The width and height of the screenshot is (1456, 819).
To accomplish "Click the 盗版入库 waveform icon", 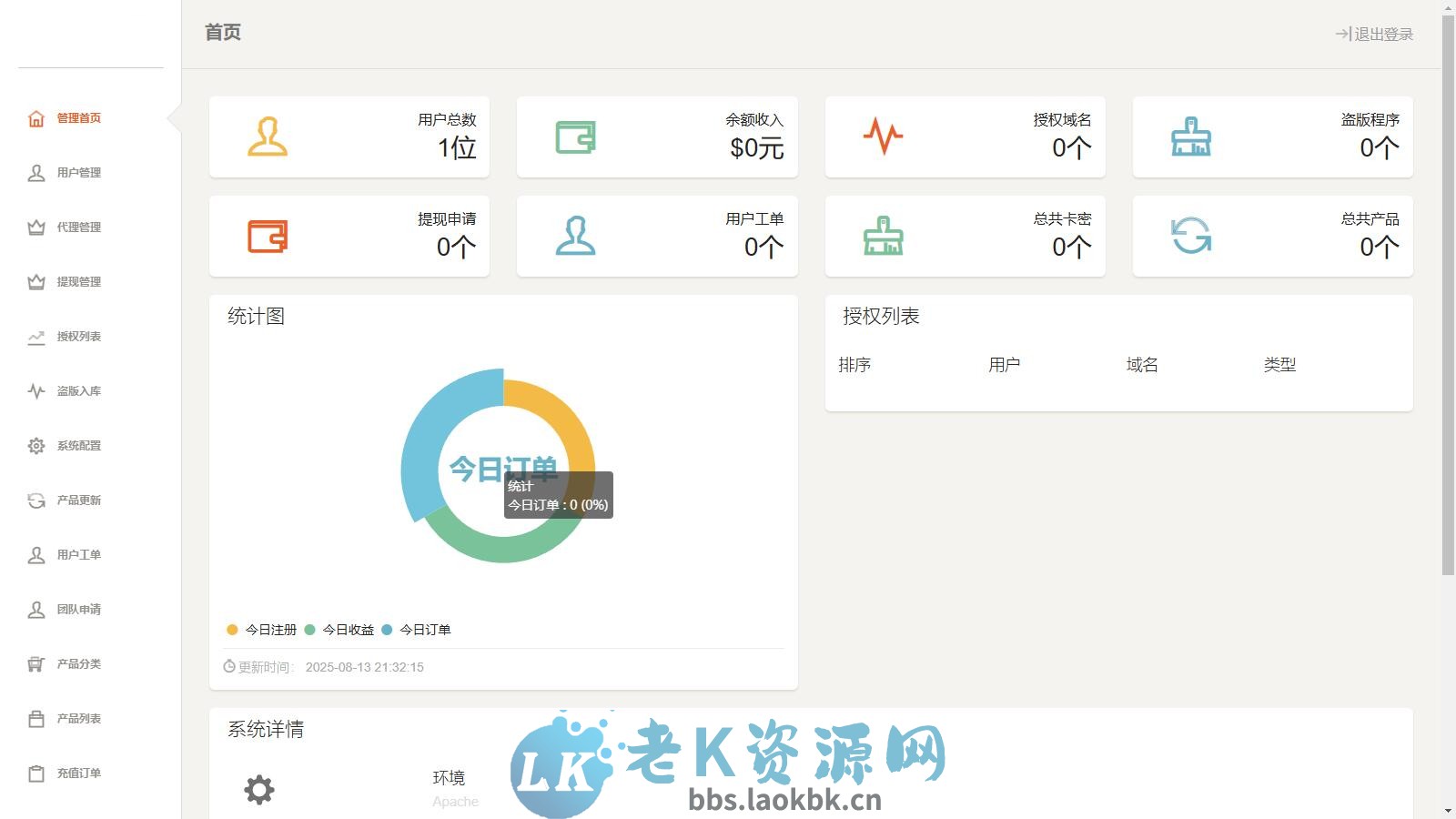I will pyautogui.click(x=35, y=391).
